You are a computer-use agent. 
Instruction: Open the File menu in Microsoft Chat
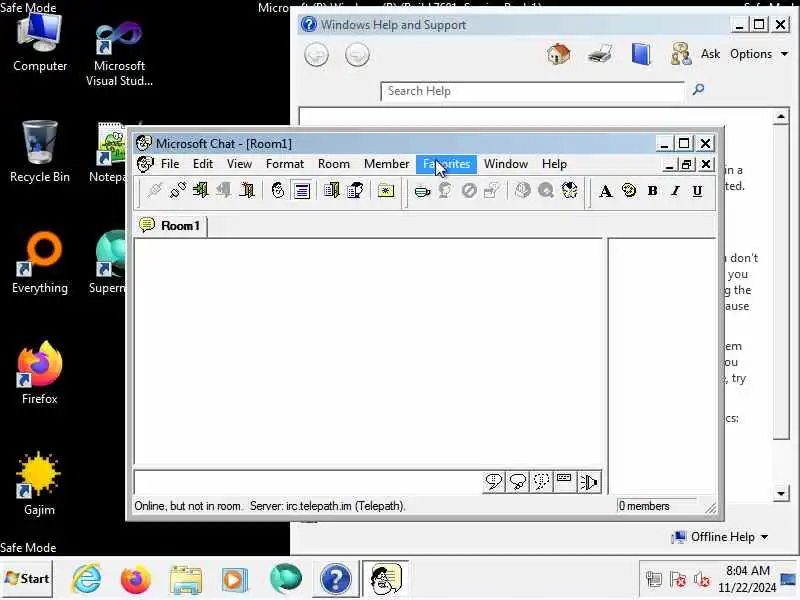(x=170, y=164)
